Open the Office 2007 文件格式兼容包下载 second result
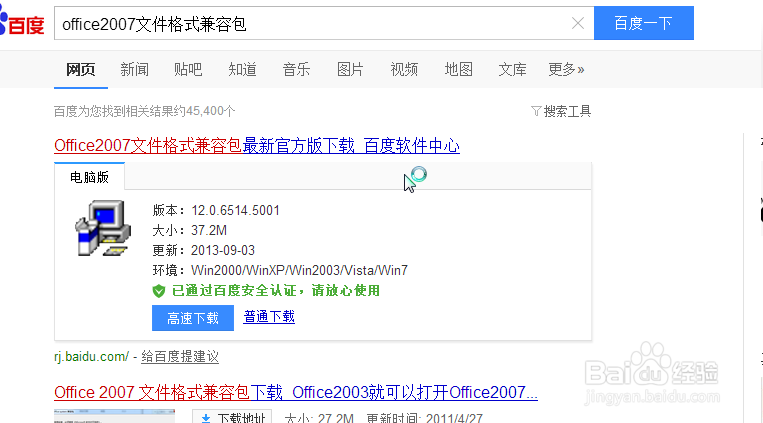Viewport: 763px width, 423px height. pos(296,392)
